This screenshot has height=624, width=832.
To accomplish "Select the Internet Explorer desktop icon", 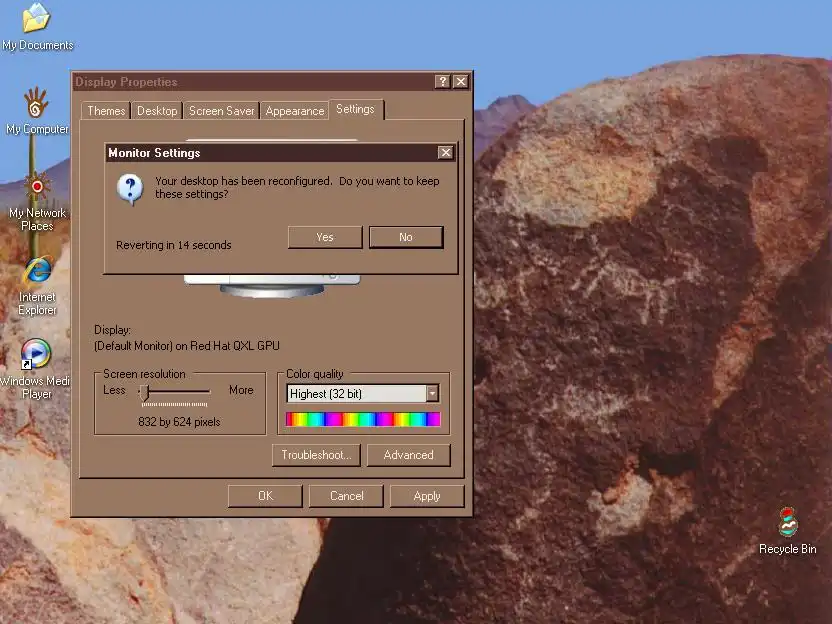I will pos(37,285).
